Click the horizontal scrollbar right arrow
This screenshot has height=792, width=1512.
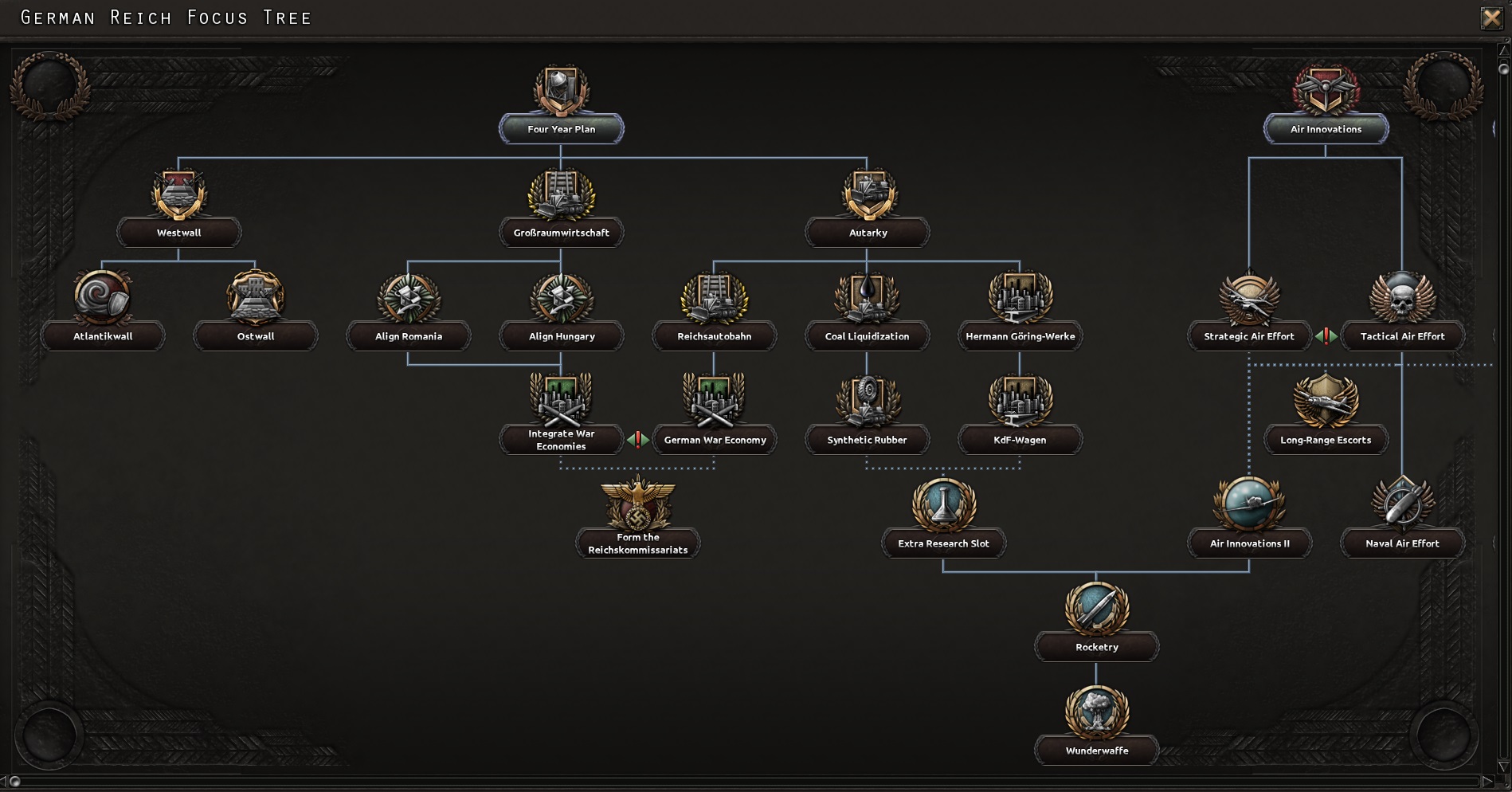pyautogui.click(x=1487, y=782)
